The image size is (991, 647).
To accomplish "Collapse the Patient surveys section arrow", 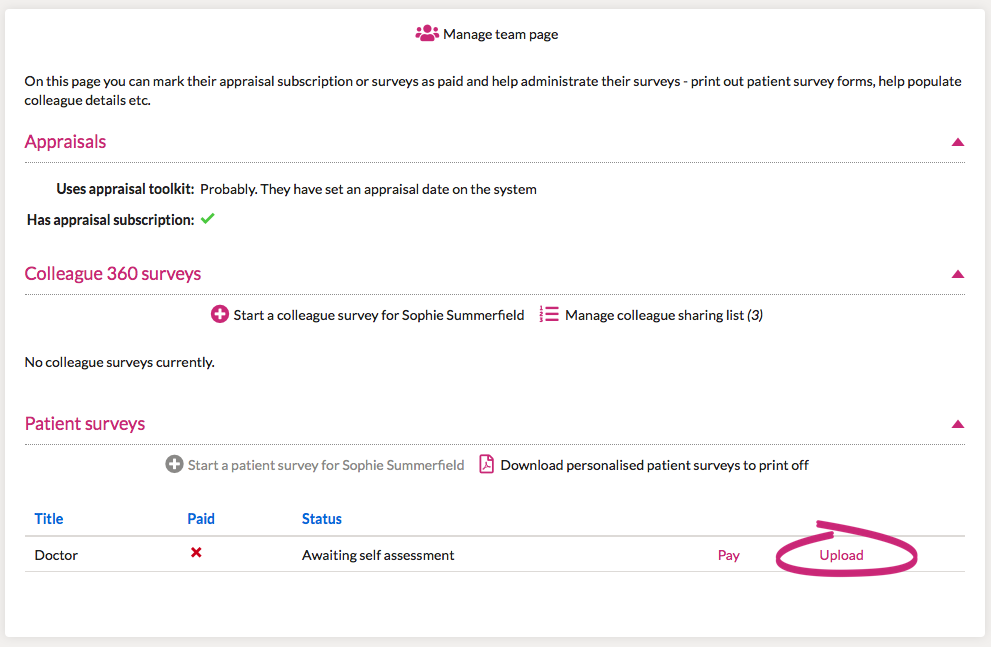I will click(957, 424).
